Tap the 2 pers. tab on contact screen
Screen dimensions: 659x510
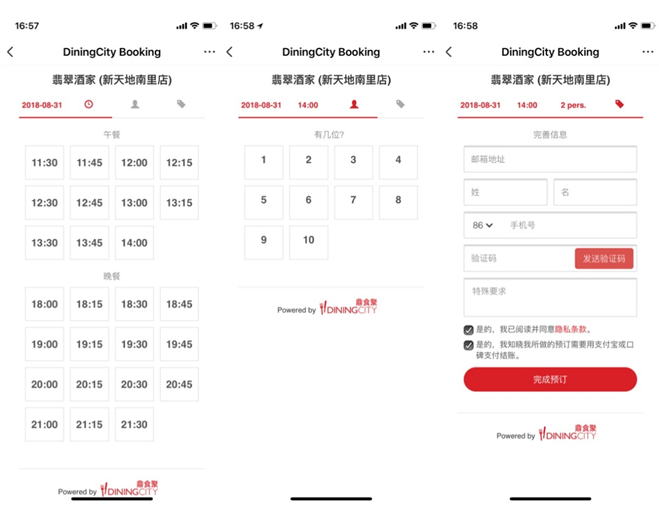(x=573, y=105)
